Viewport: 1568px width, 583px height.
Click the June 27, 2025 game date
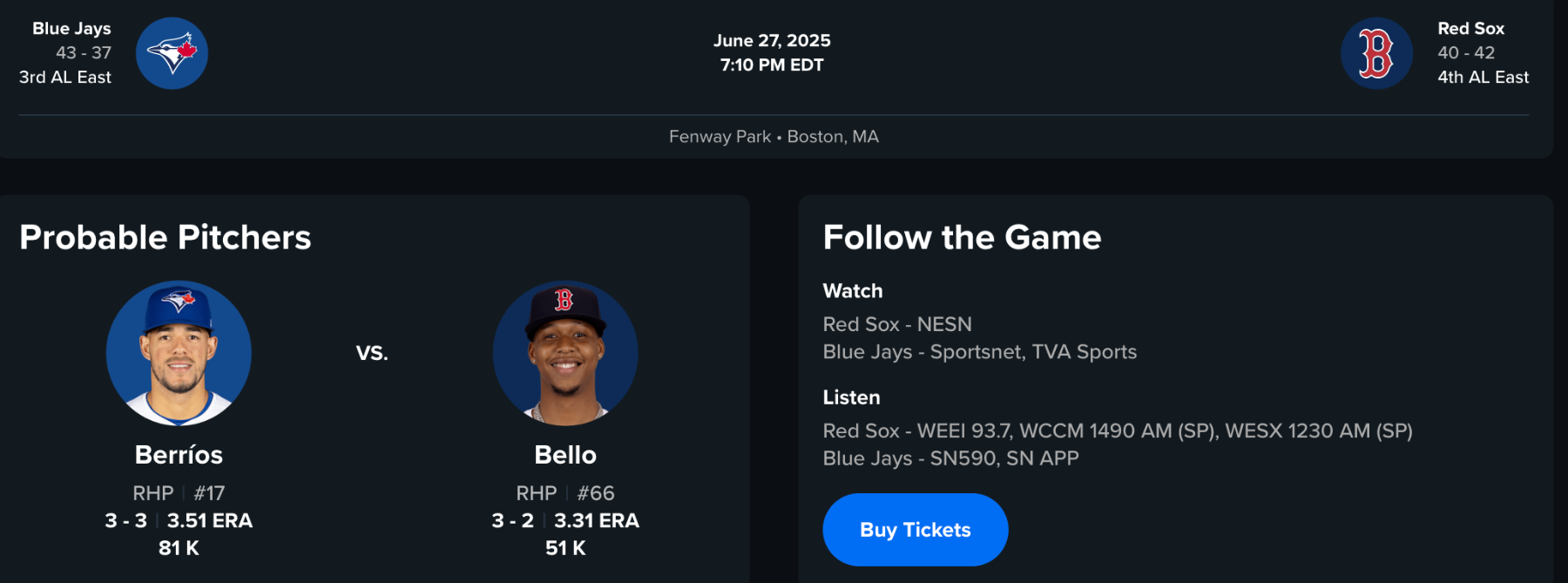(x=772, y=40)
